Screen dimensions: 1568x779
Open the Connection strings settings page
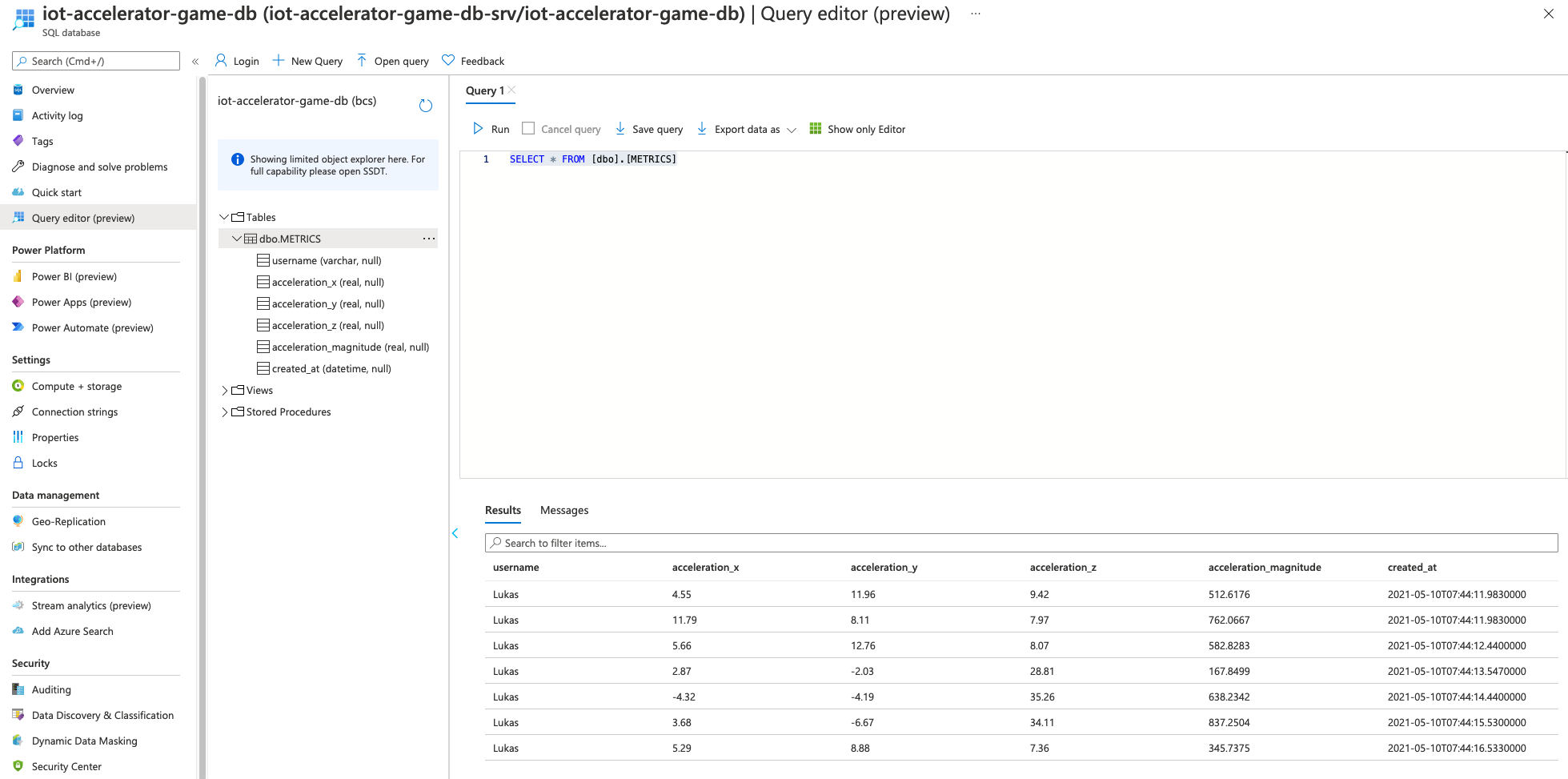(x=74, y=412)
